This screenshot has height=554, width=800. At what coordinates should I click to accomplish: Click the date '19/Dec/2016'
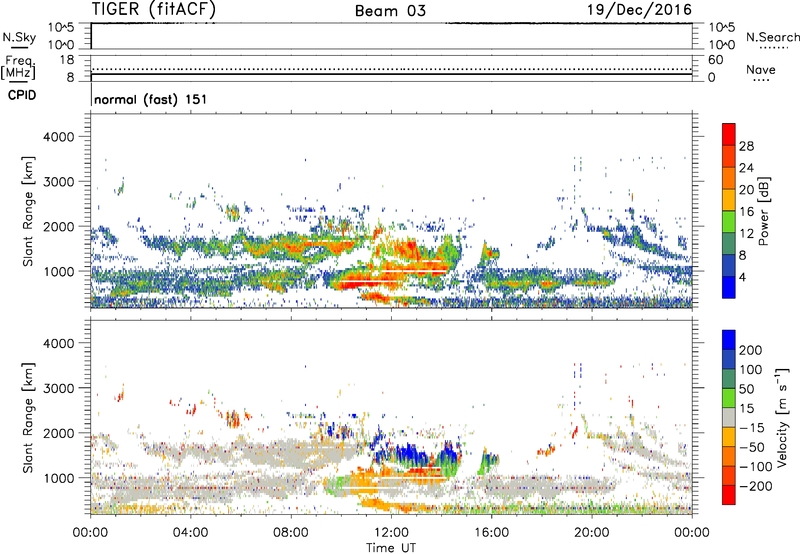click(x=639, y=9)
